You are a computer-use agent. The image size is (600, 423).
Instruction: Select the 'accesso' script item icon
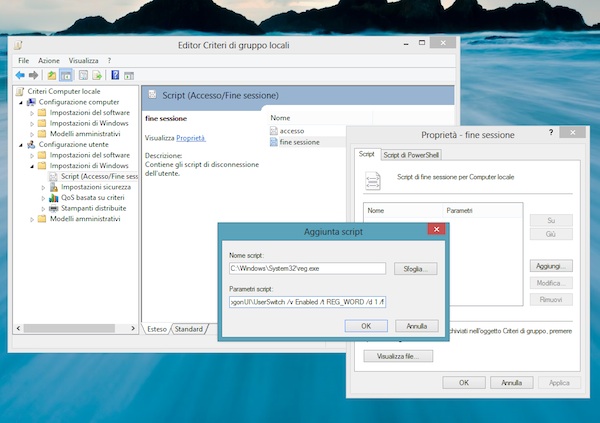(273, 130)
